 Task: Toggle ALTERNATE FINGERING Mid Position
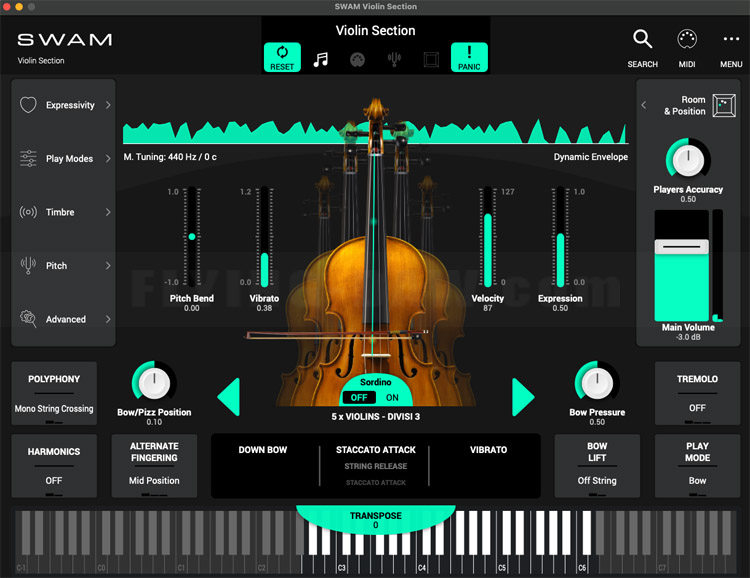(x=154, y=466)
